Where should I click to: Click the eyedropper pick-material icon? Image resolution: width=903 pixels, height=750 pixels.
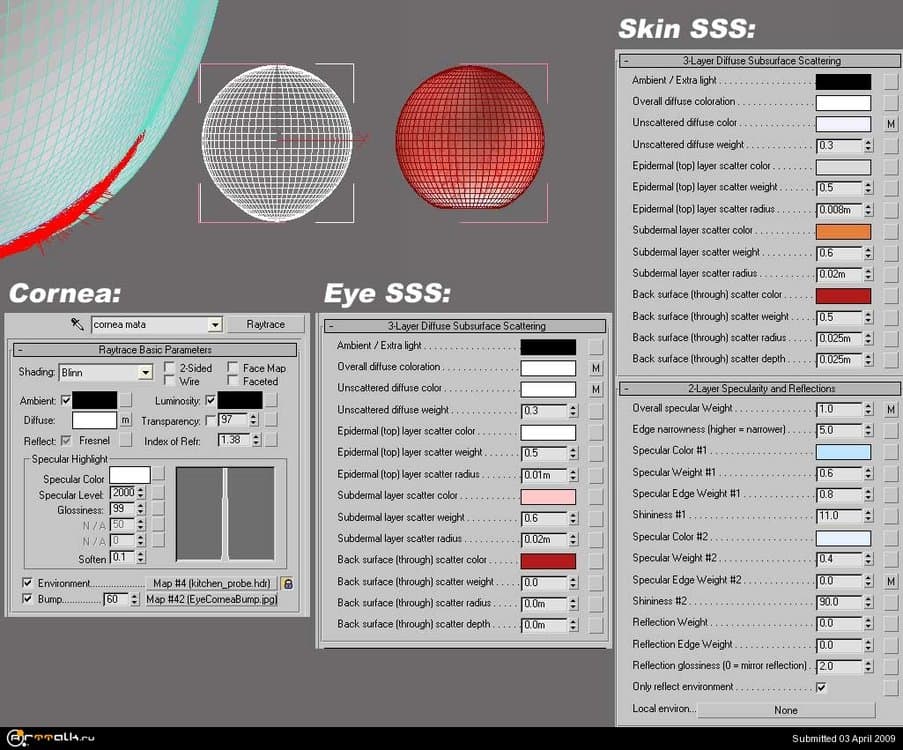pos(76,324)
